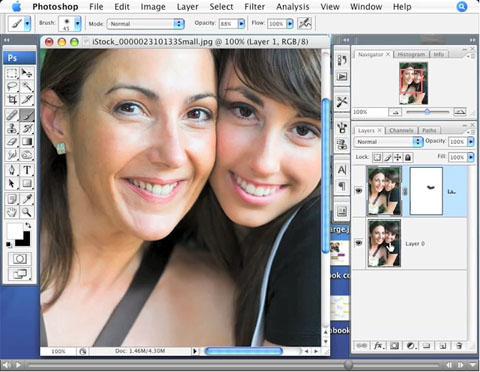Toggle lock image pixels
This screenshot has width=480, height=372.
point(387,157)
